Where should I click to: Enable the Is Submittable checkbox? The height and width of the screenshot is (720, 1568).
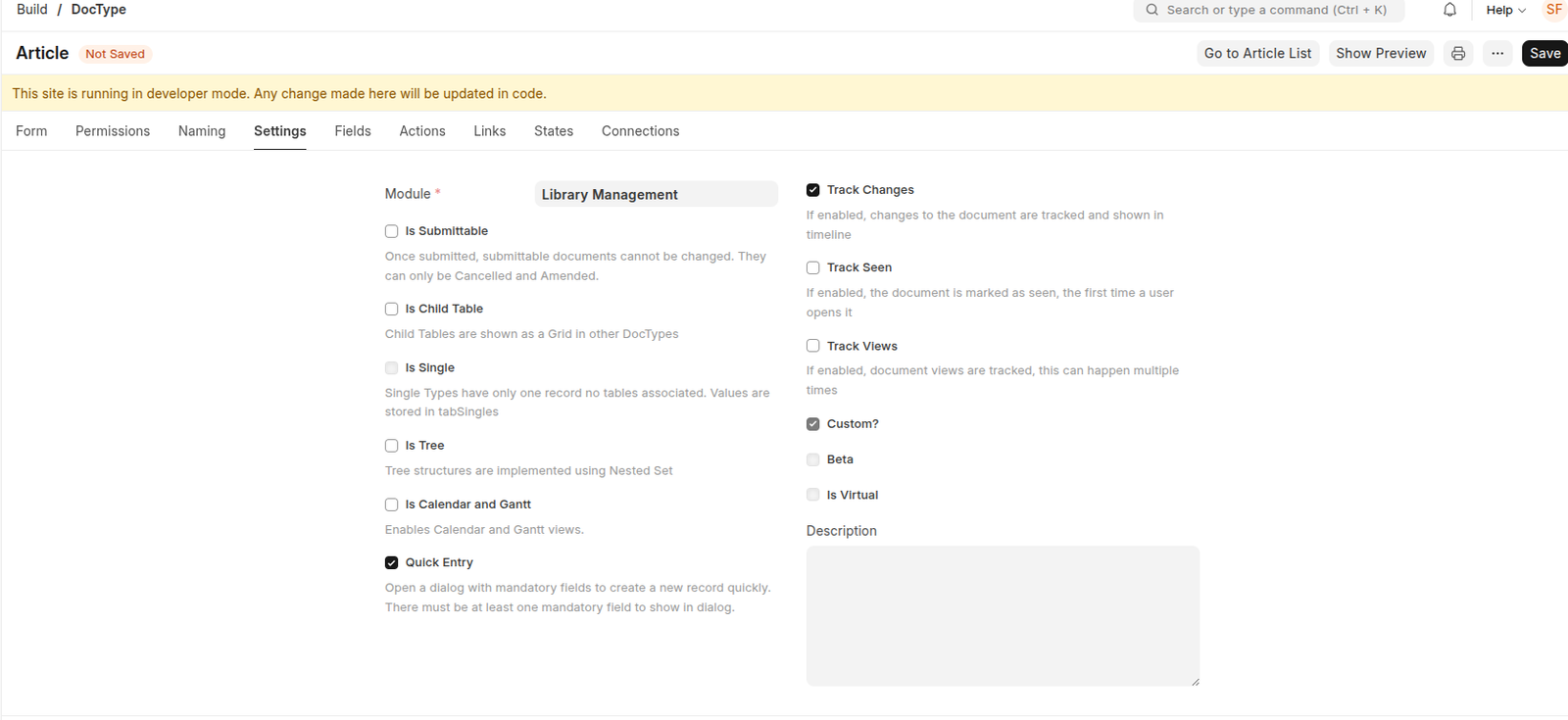click(x=392, y=231)
